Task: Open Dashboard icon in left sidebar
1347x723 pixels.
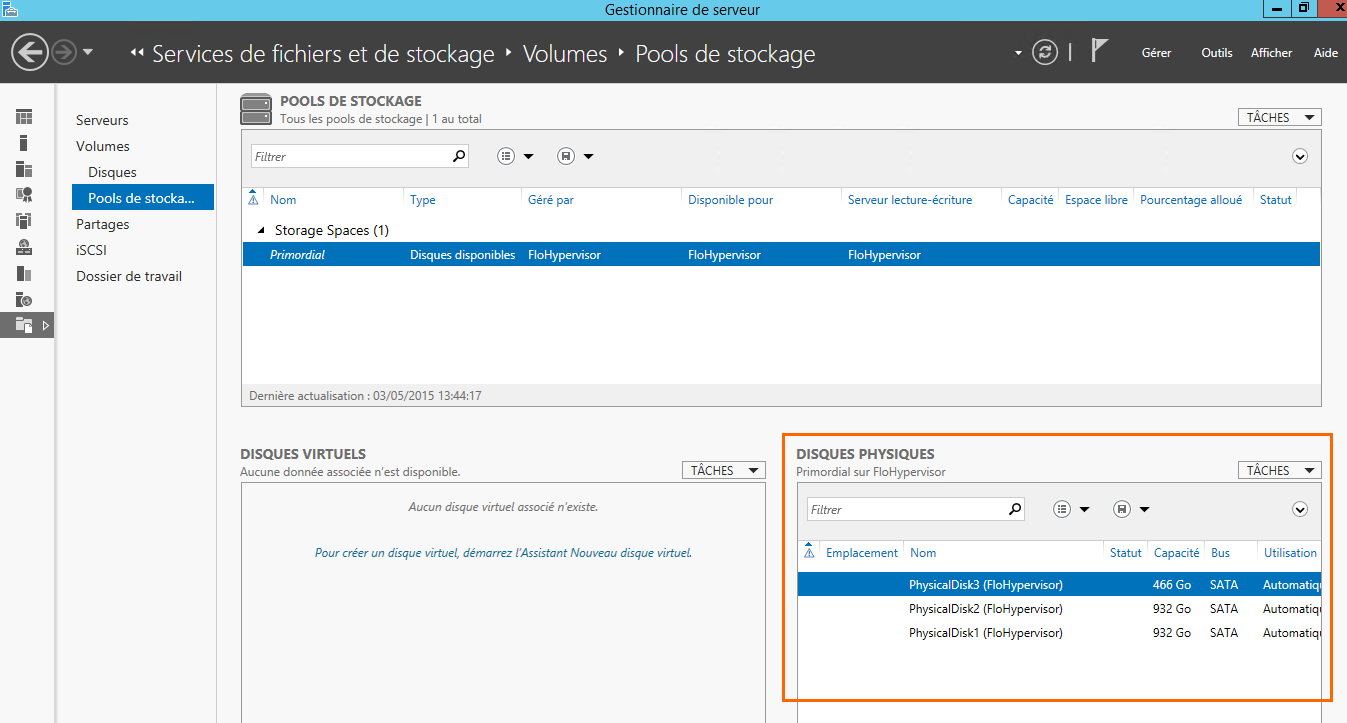Action: (24, 118)
